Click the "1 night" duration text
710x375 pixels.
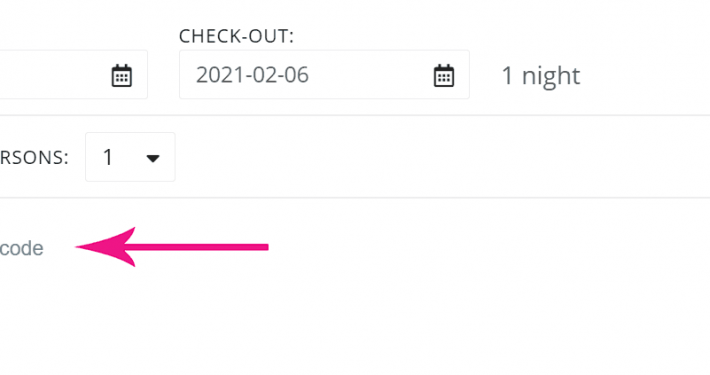click(x=541, y=76)
